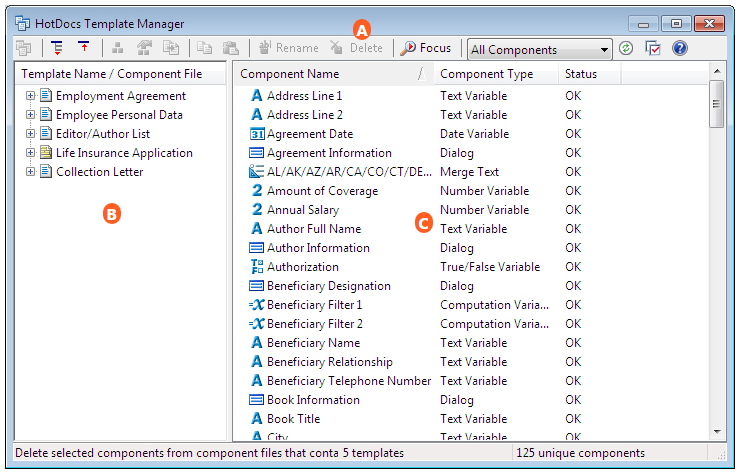Select Employee Personal Data template
The image size is (744, 475).
119,115
